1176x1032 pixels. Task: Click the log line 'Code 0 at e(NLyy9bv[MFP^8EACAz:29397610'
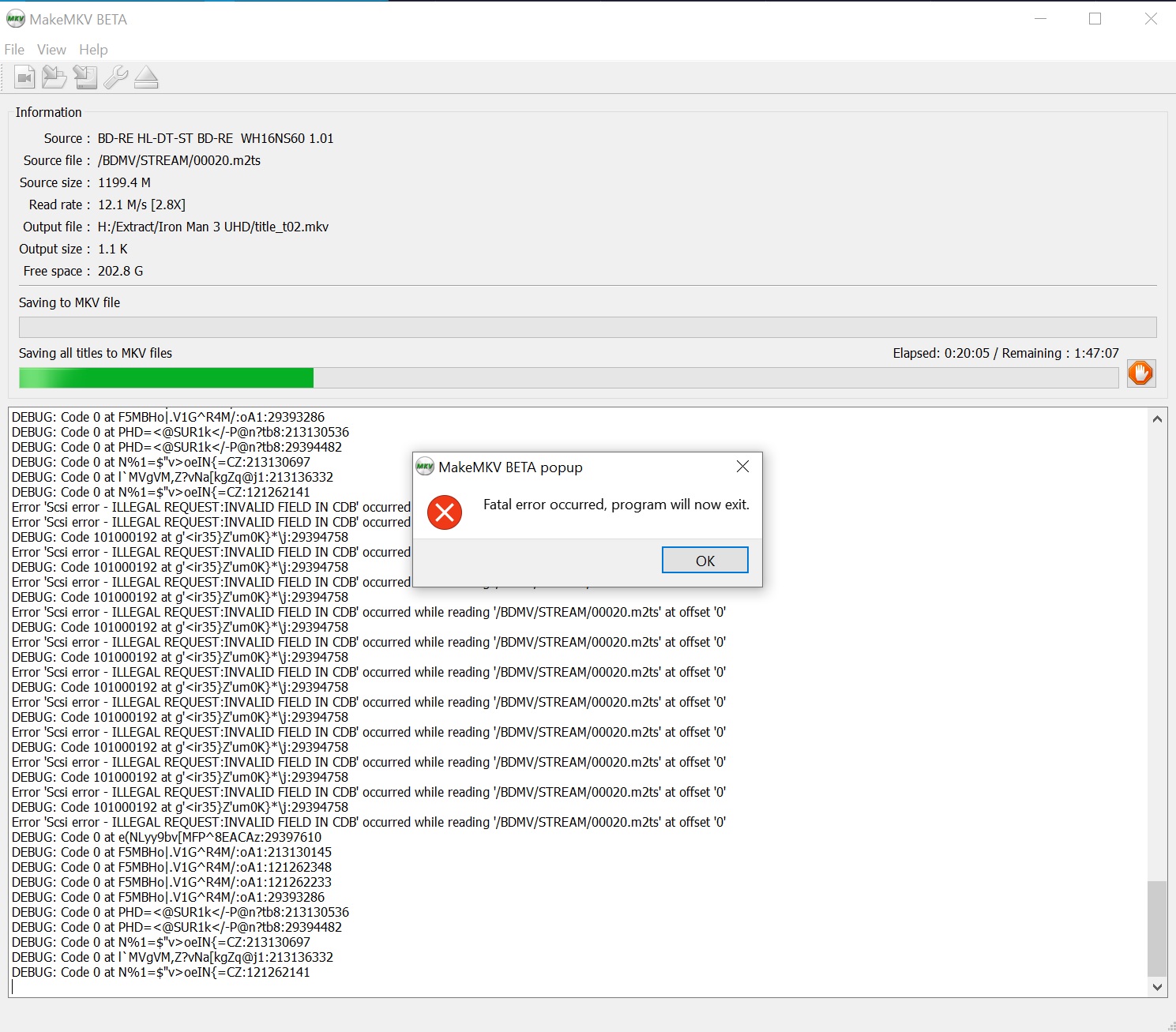pos(167,837)
